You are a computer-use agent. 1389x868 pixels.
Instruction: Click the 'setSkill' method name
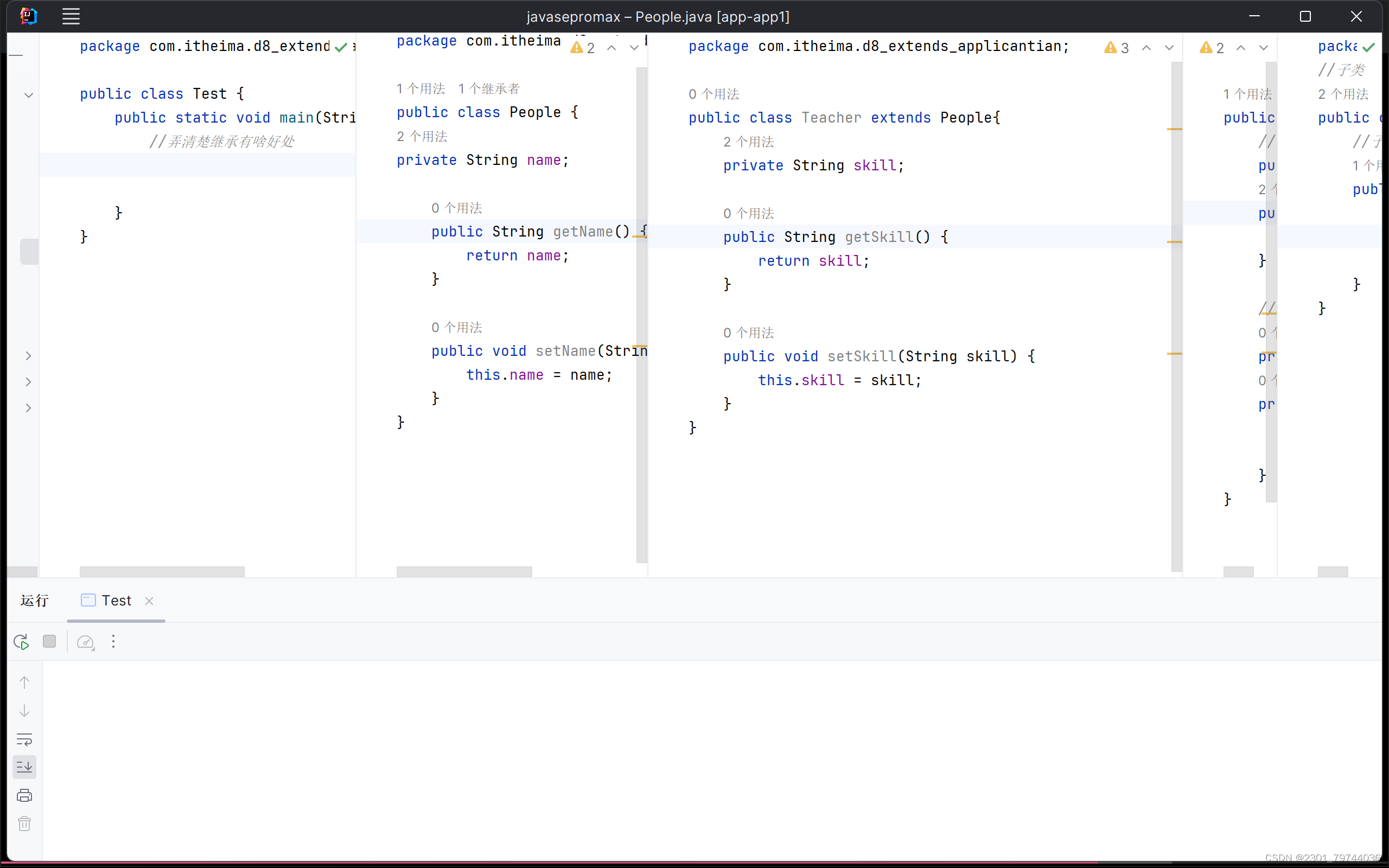click(862, 356)
